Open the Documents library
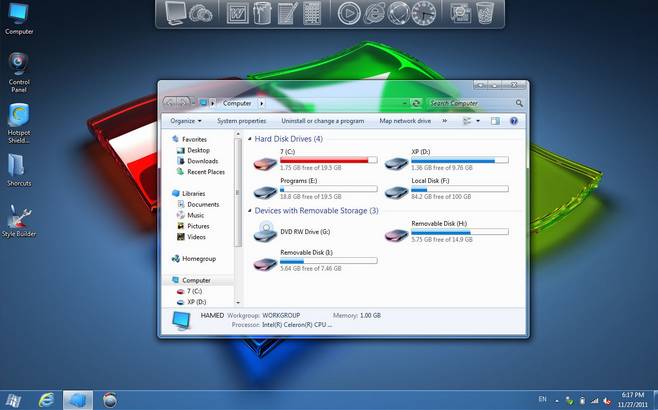Screen dimensions: 658x410 click(203, 204)
